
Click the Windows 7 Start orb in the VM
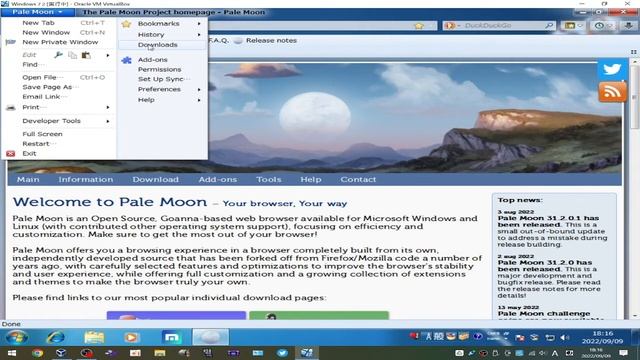tap(17, 338)
